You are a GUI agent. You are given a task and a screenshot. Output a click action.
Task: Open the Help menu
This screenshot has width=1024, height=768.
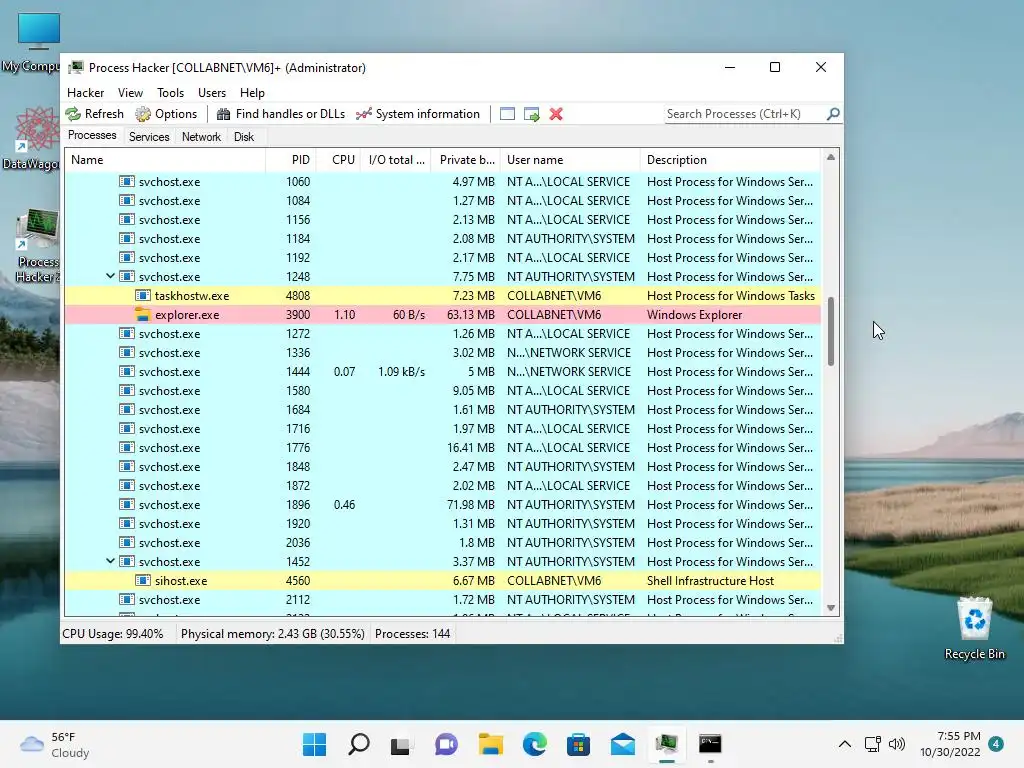252,93
